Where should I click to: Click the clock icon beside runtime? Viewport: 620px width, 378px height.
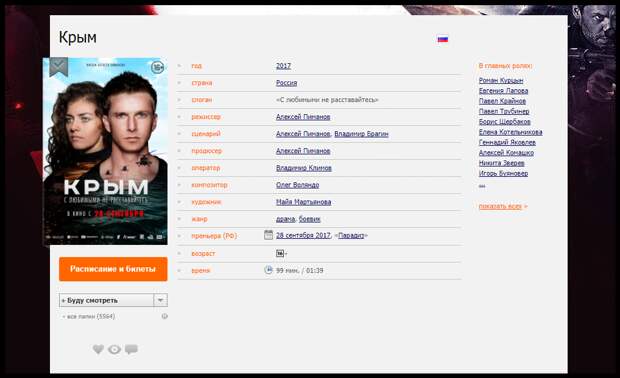click(268, 270)
